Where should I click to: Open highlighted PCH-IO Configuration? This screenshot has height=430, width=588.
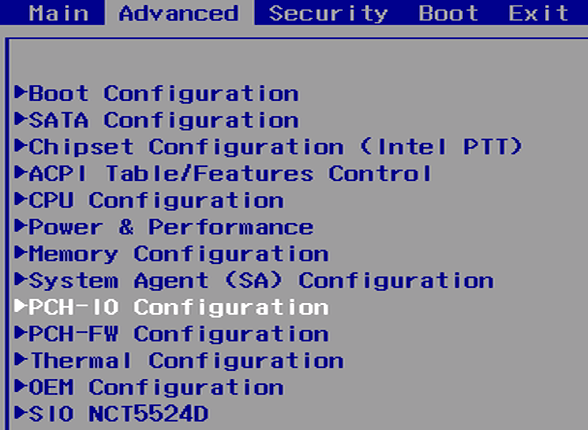pos(172,307)
